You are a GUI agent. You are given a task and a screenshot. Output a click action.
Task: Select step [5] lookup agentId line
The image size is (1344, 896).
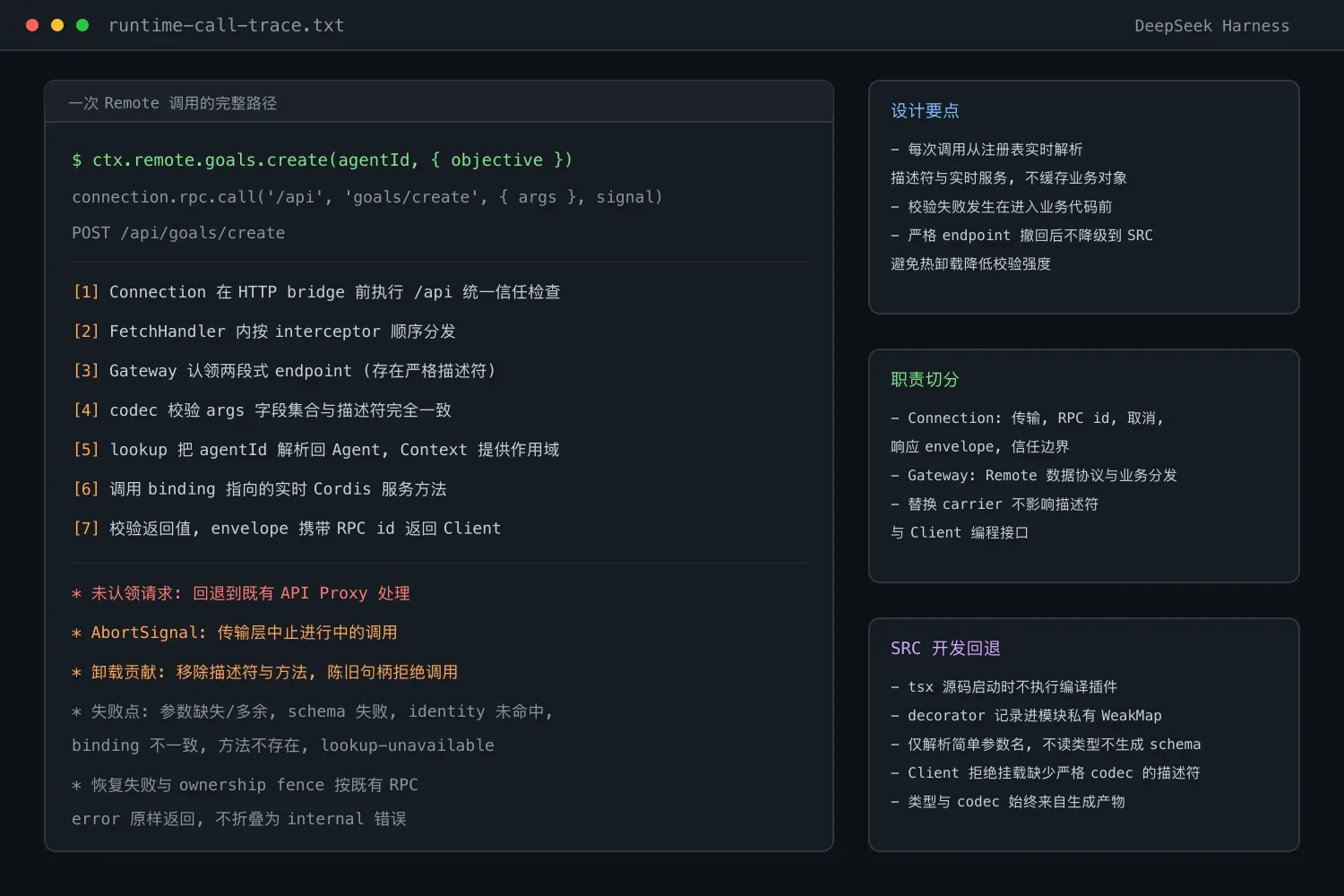click(x=315, y=450)
